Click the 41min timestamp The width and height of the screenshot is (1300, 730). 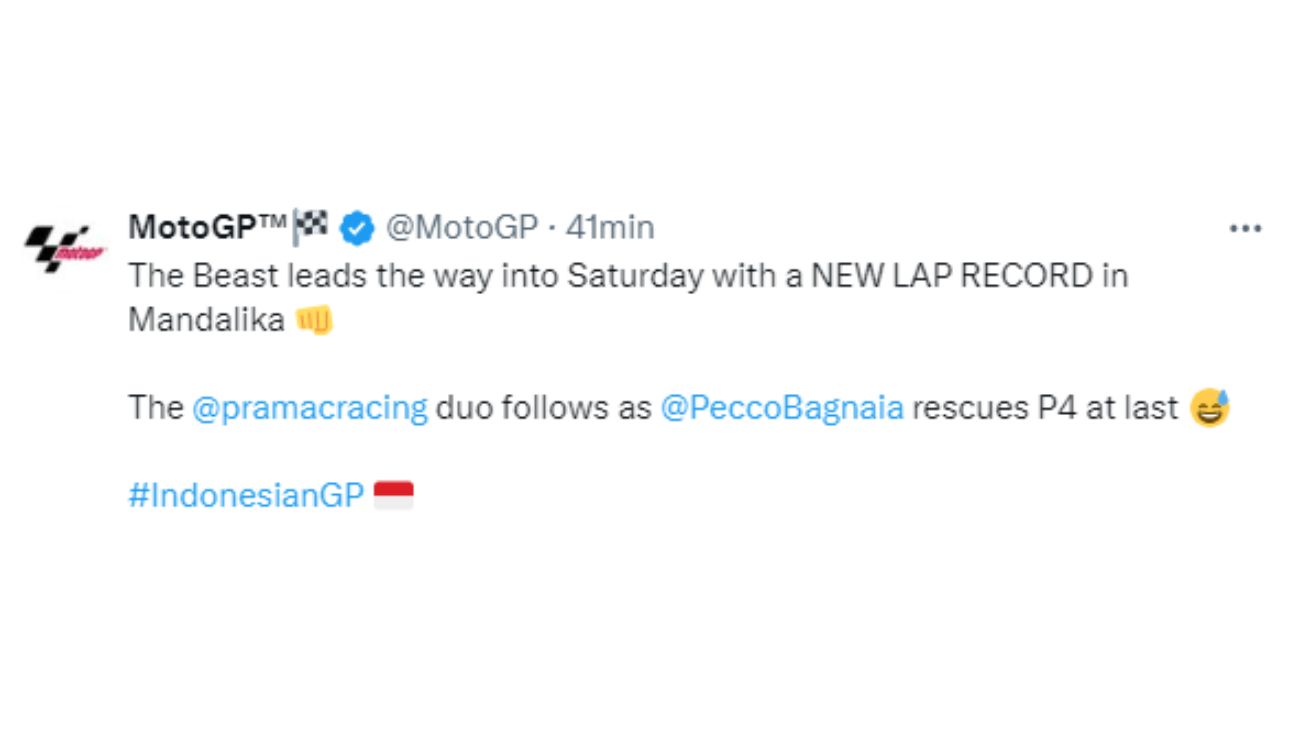coord(611,227)
